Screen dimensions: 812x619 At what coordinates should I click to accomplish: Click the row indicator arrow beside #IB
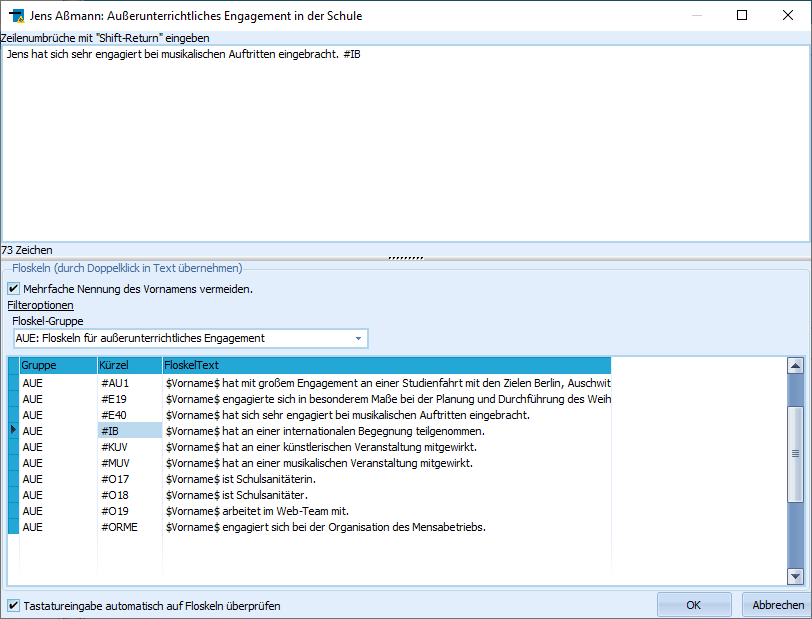(13, 430)
